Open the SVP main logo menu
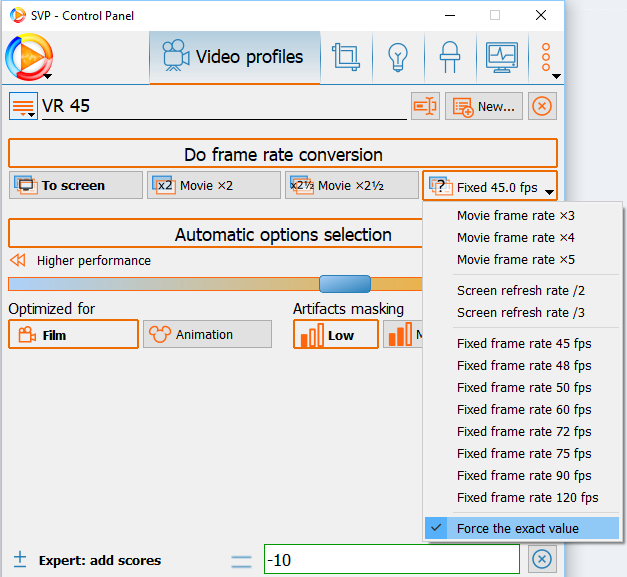The height and width of the screenshot is (577, 627). pyautogui.click(x=28, y=57)
